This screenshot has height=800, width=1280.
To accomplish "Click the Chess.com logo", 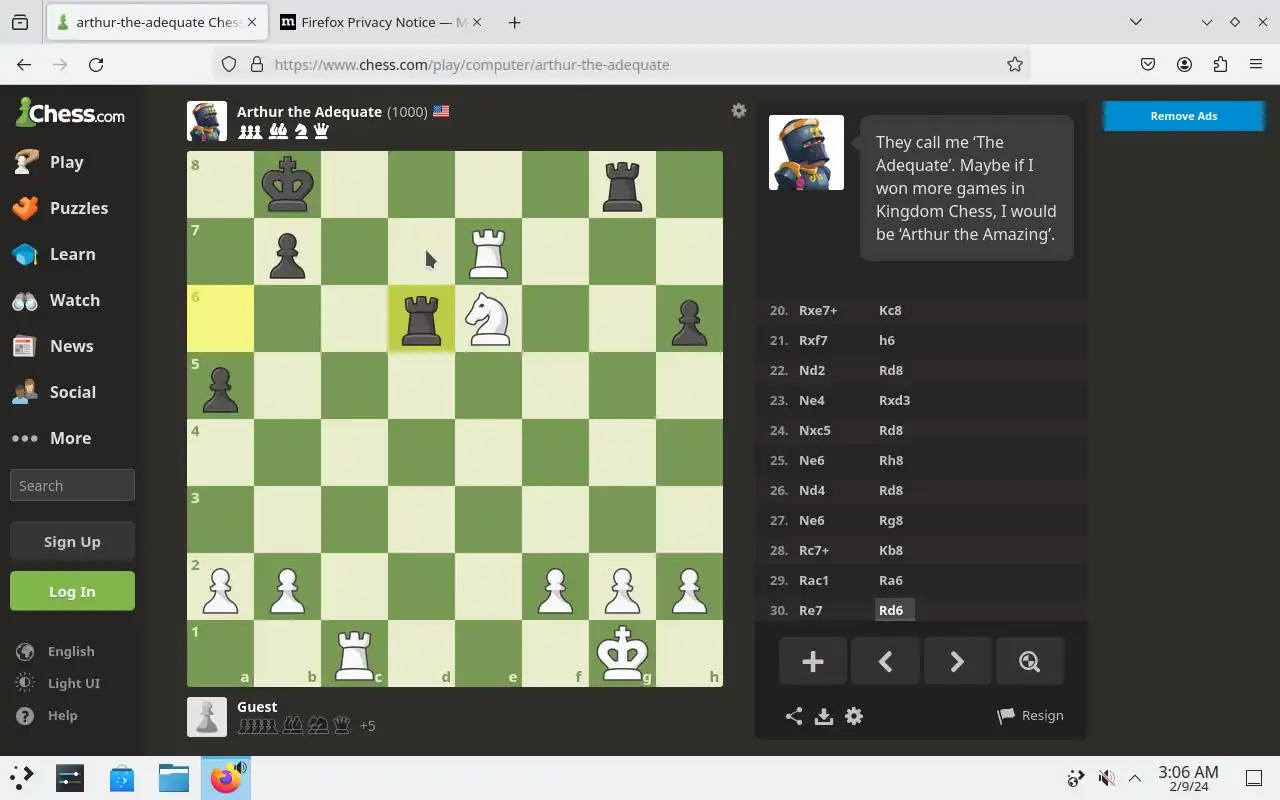I will pyautogui.click(x=70, y=112).
